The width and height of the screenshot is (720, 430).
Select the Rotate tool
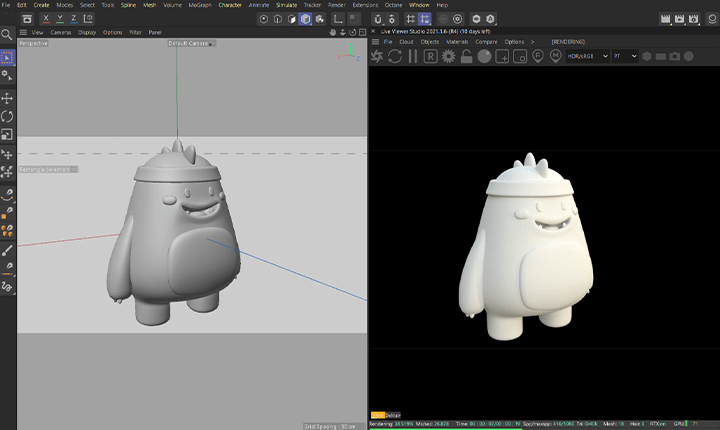click(7, 117)
